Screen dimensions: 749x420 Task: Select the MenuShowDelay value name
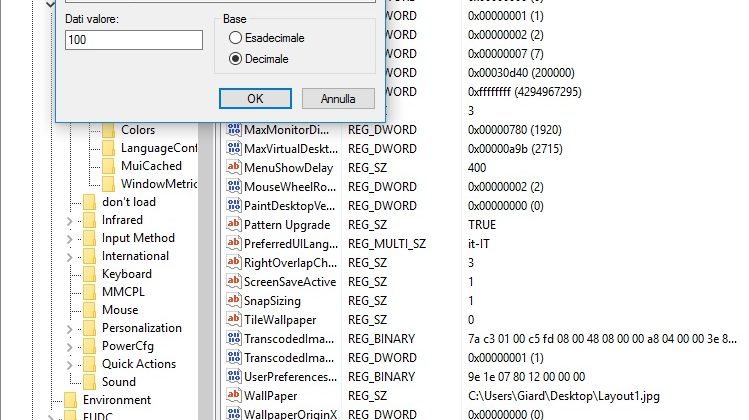[289, 168]
